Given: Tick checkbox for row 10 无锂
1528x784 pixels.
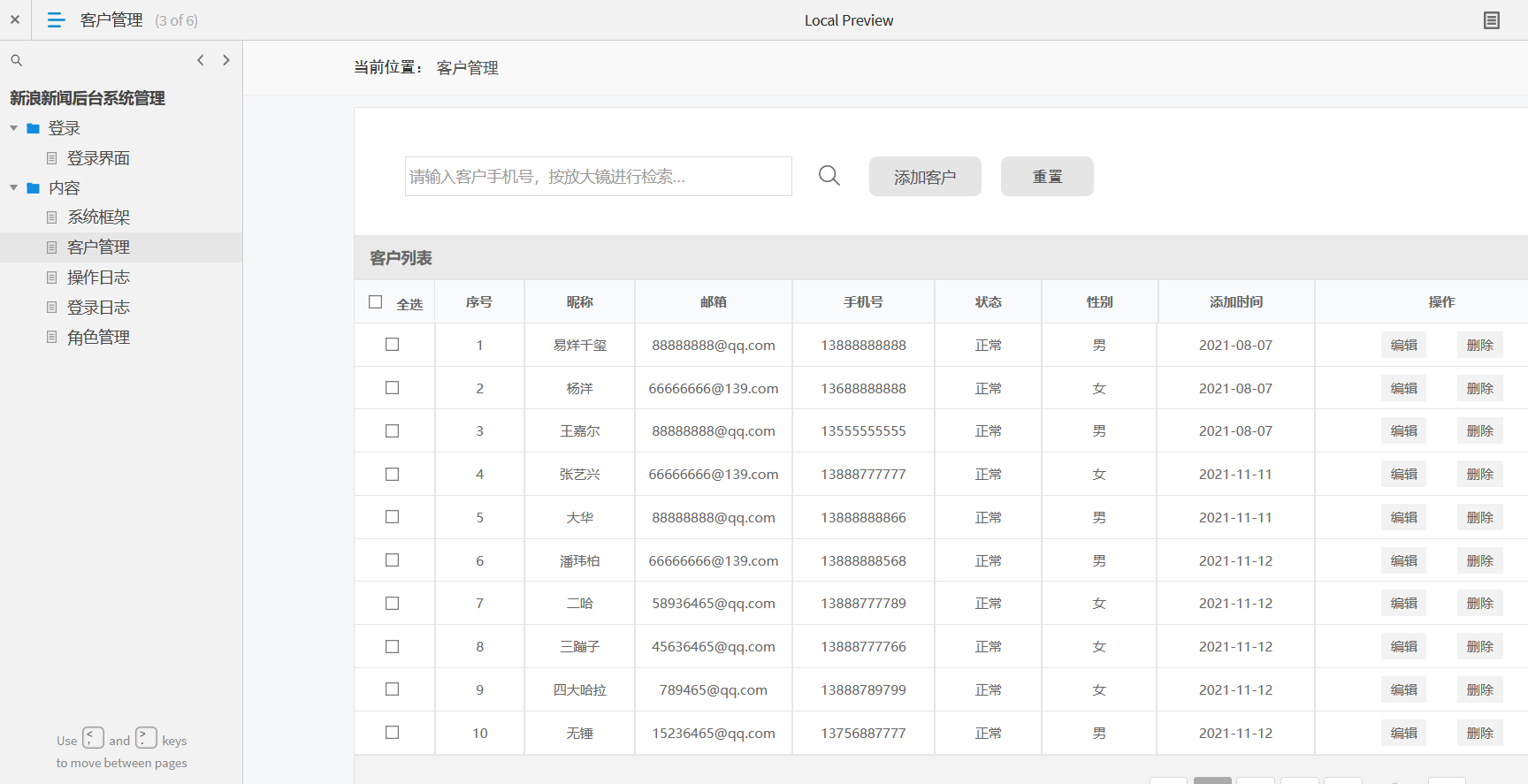Looking at the screenshot, I should click(x=393, y=733).
